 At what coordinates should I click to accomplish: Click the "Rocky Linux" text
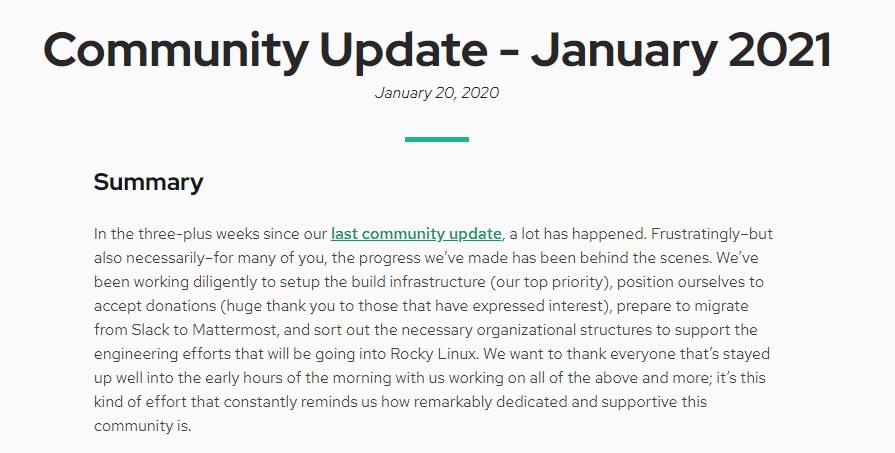click(541, 354)
